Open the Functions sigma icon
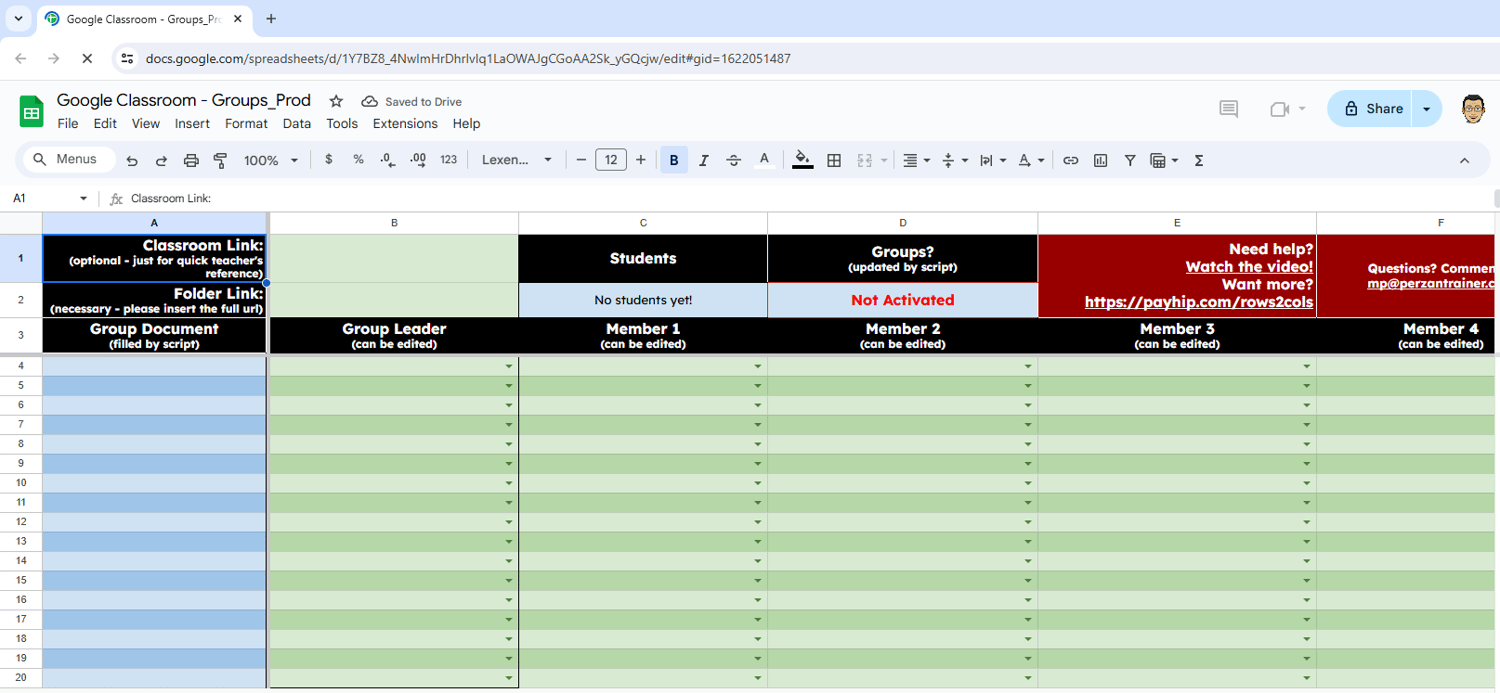The width and height of the screenshot is (1500, 693). (x=1198, y=160)
